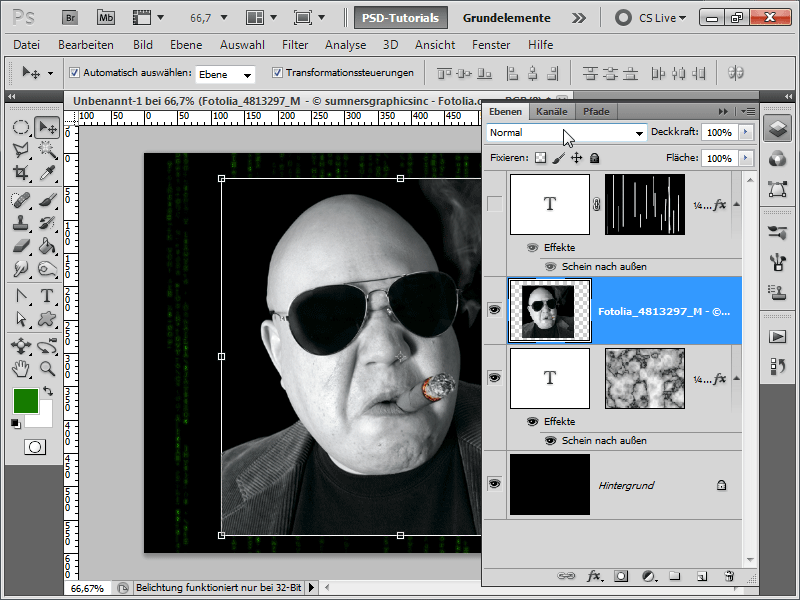Switch to the Kanäle tab

[552, 112]
